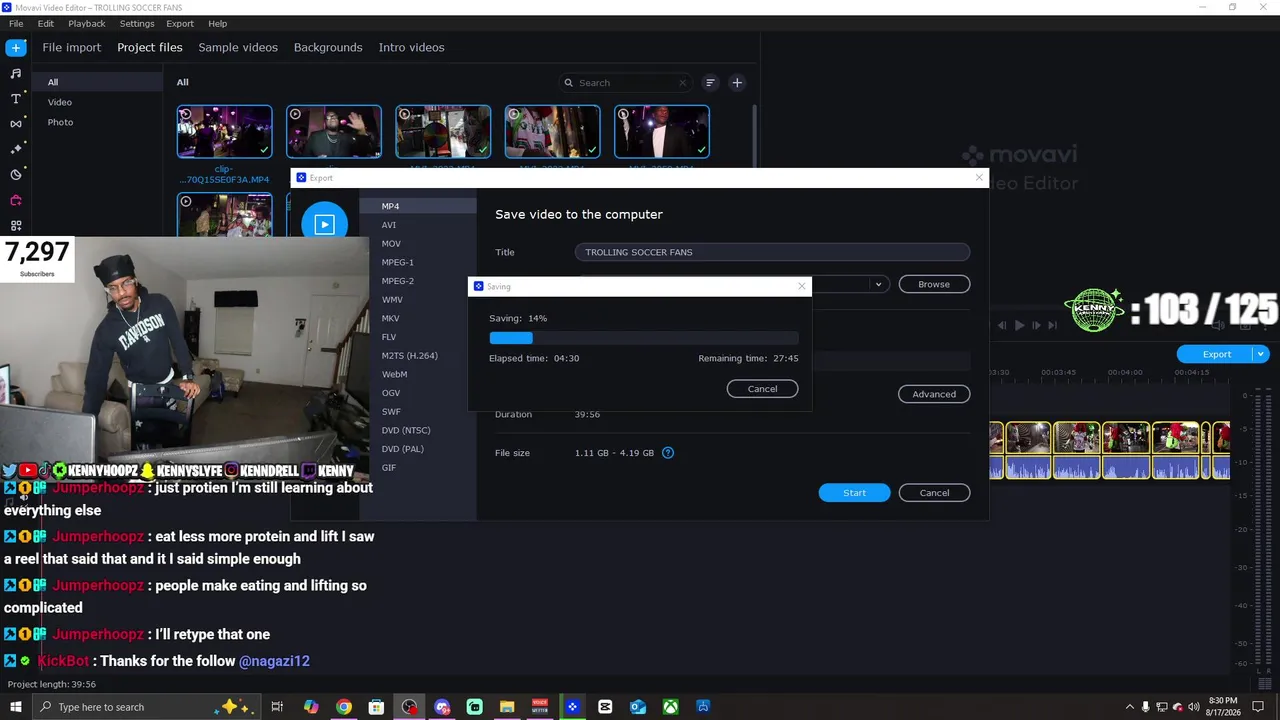Click Start in the Export dialog
1280x720 pixels.
(854, 493)
